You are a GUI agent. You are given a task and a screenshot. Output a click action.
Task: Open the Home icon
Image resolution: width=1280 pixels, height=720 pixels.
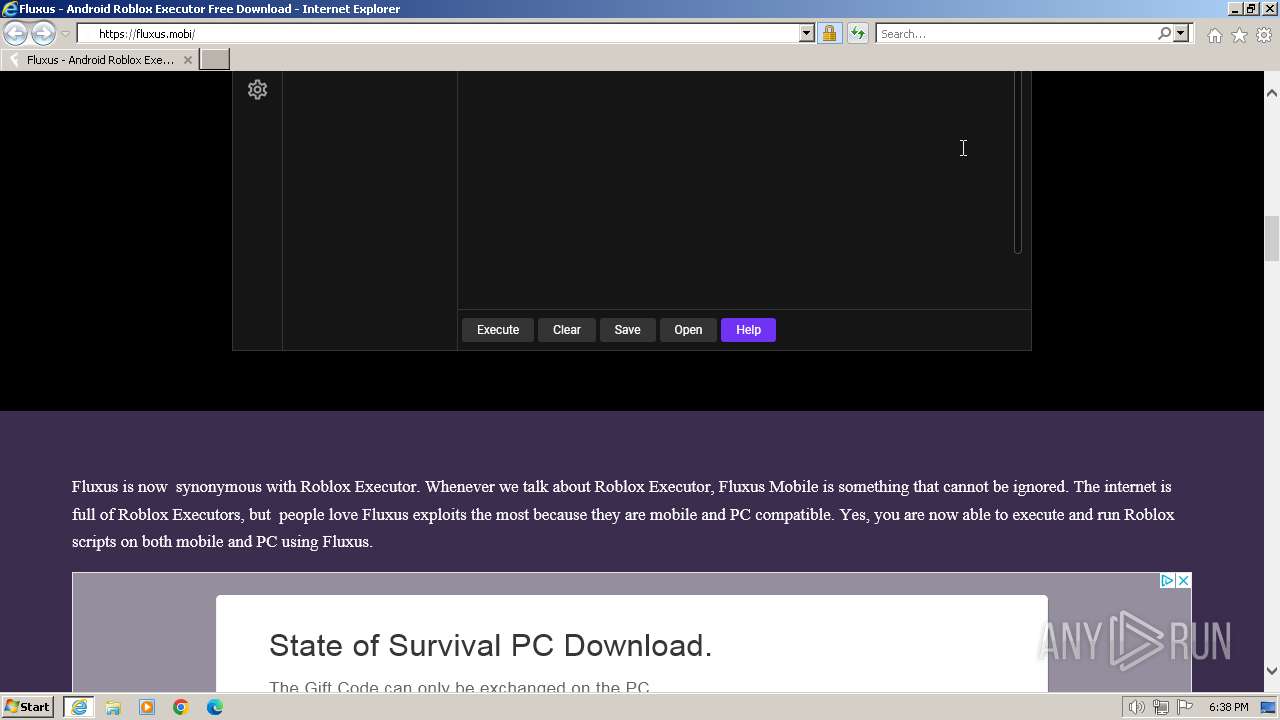[x=1214, y=35]
